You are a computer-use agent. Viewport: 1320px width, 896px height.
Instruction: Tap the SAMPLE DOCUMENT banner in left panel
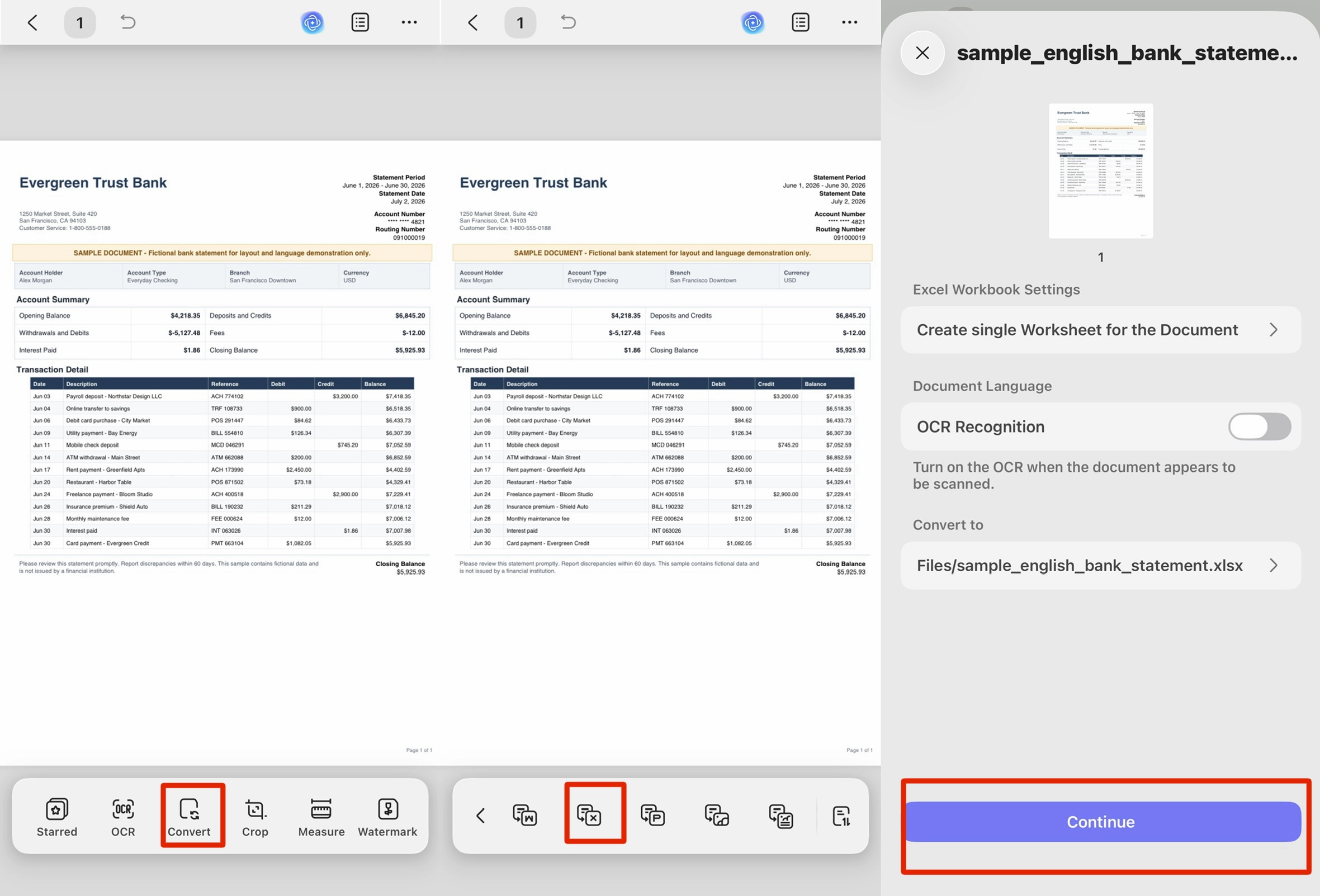[x=222, y=253]
